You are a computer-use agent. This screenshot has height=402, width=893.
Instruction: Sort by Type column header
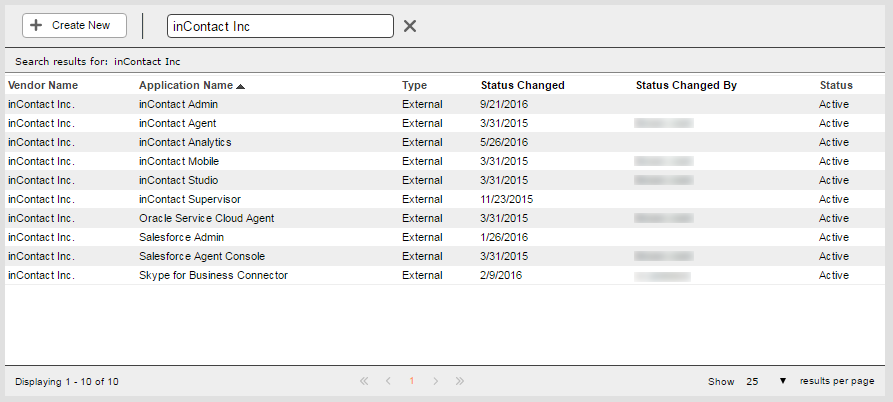click(414, 85)
